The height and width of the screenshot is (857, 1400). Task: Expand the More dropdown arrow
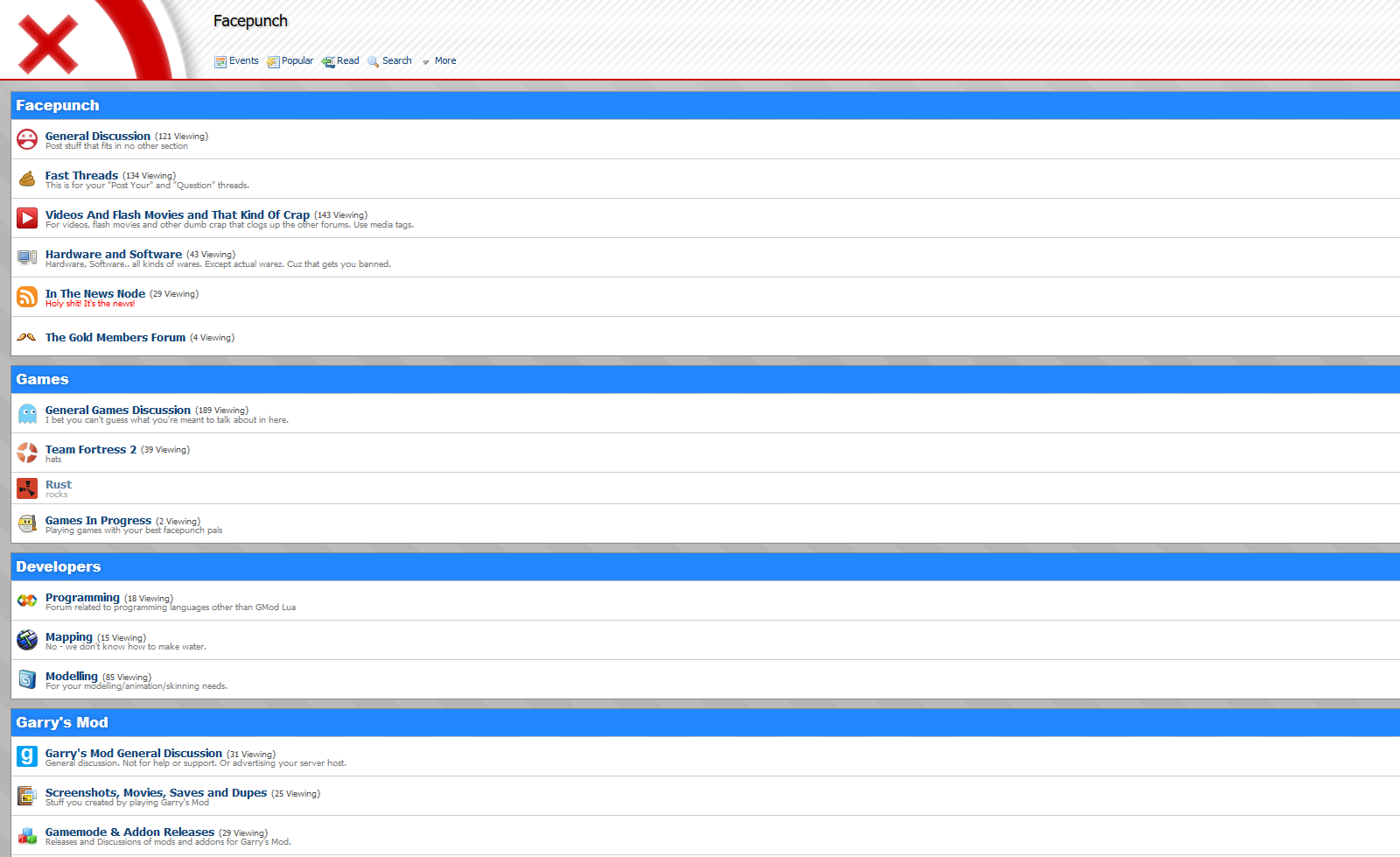coord(426,62)
